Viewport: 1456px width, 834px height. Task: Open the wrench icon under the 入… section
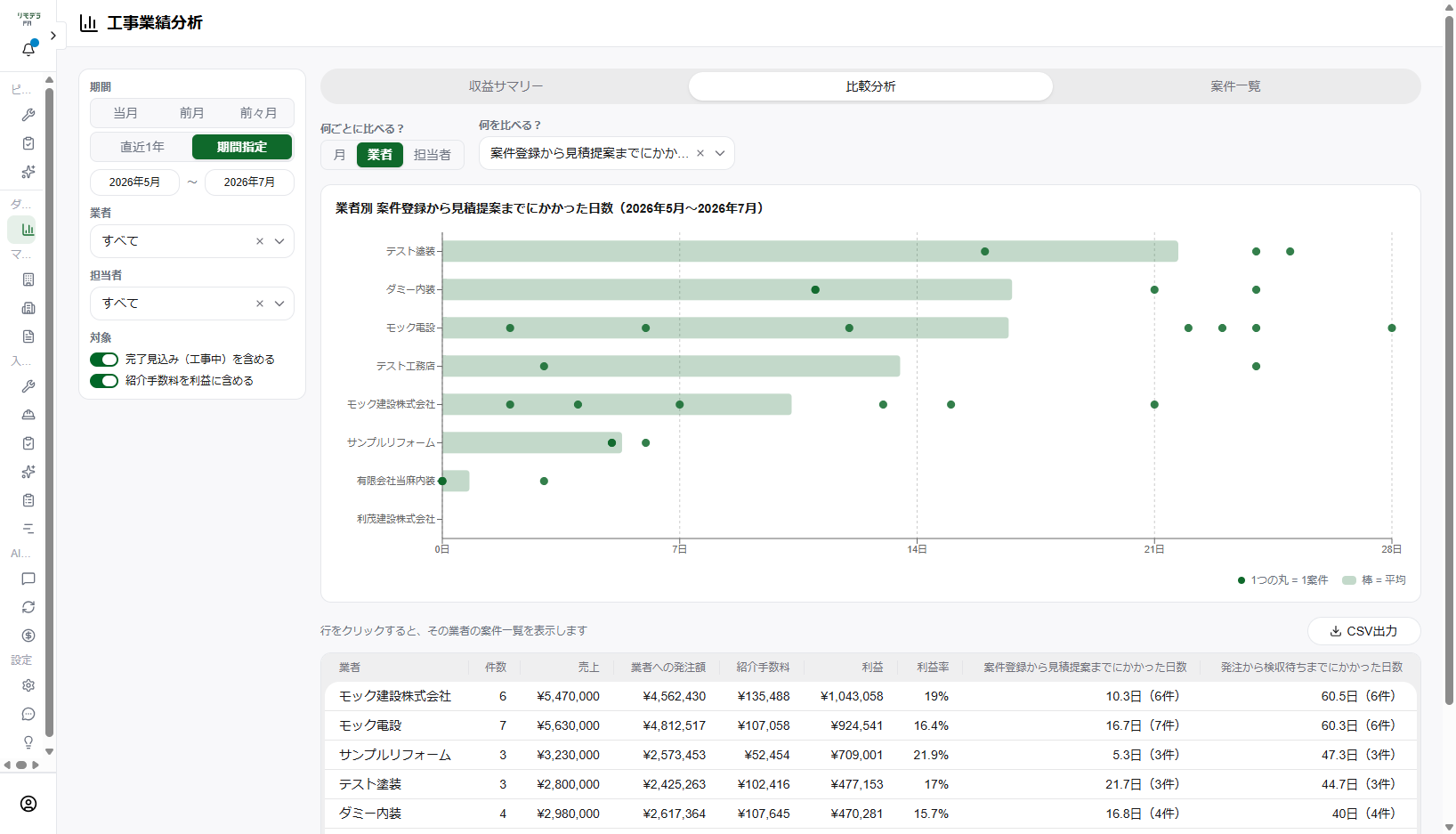[28, 386]
